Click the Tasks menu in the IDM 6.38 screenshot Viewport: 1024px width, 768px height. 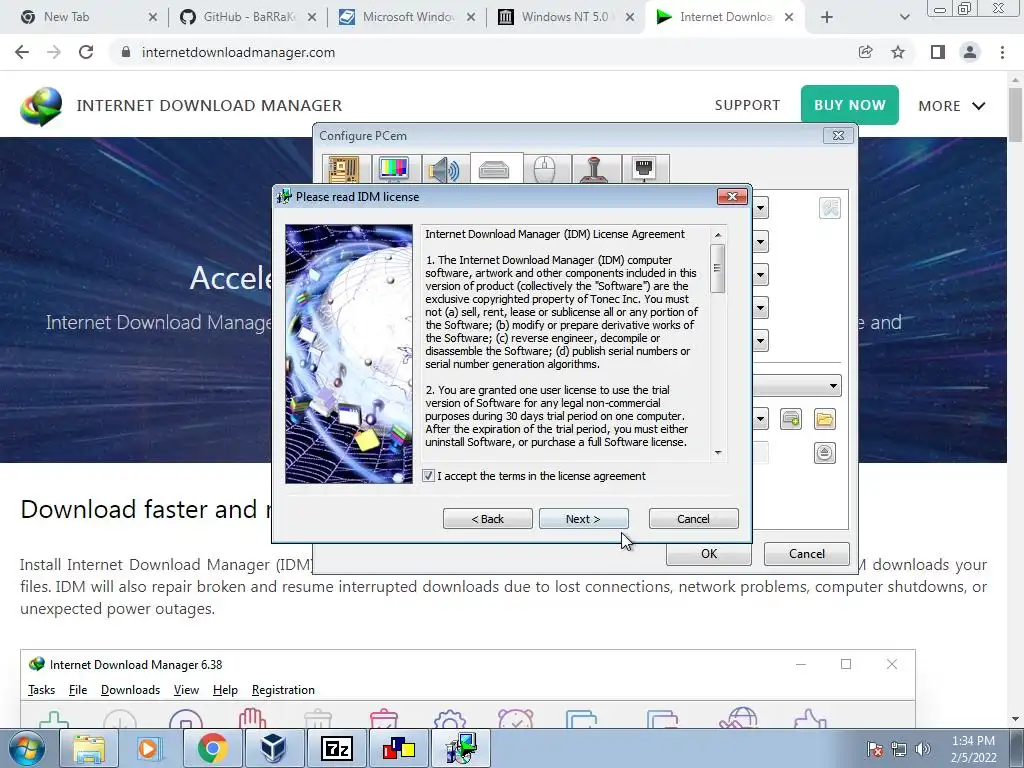pos(41,690)
